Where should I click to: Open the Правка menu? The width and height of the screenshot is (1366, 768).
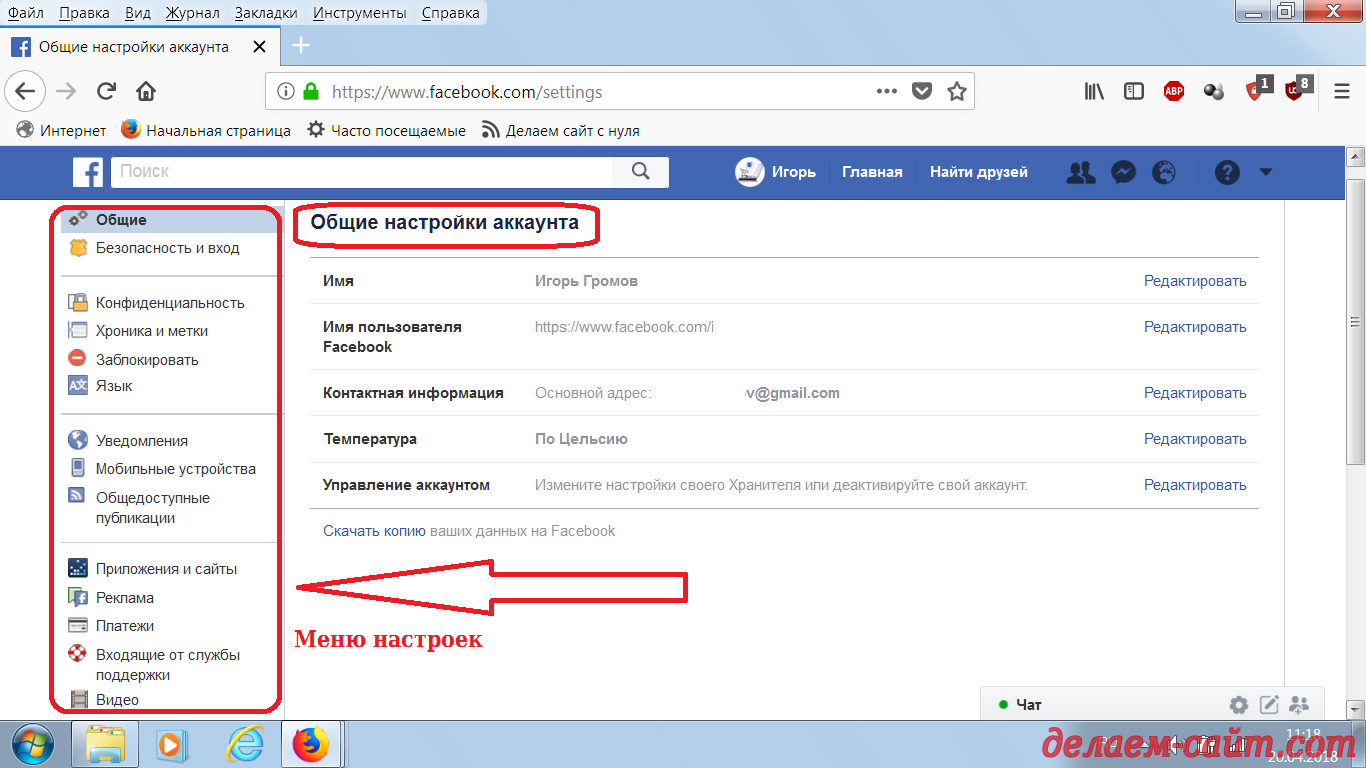84,13
